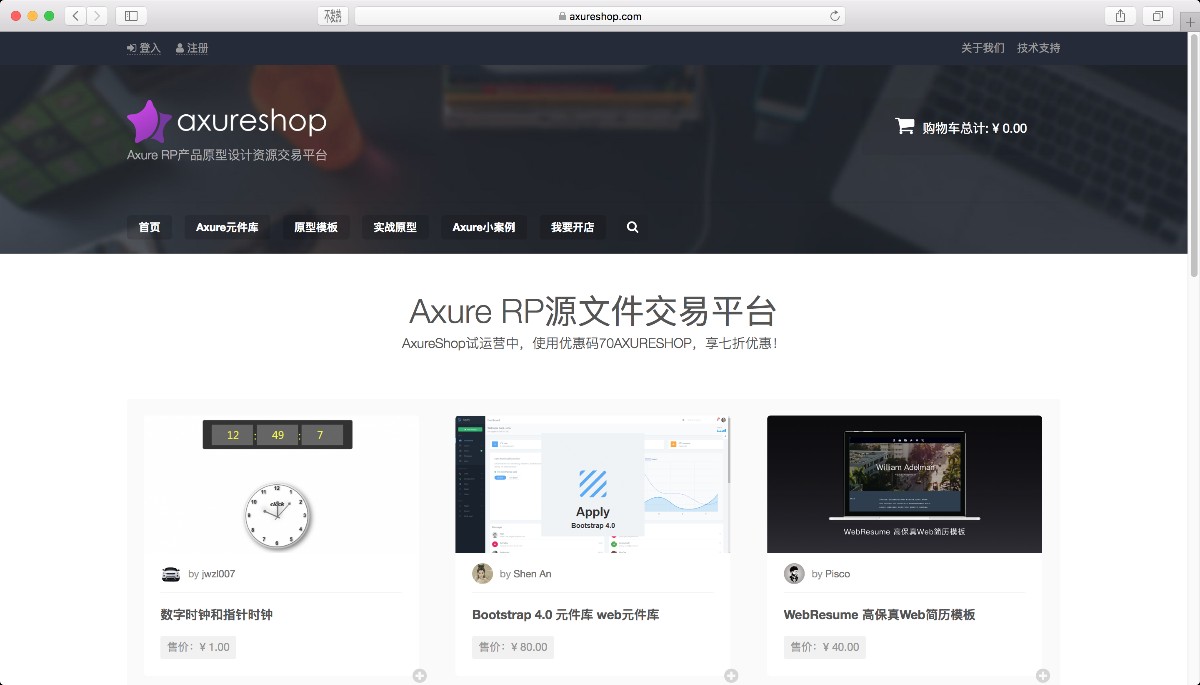Click the 售价 ¥ 1.00 price button
The height and width of the screenshot is (685, 1200).
tap(198, 647)
